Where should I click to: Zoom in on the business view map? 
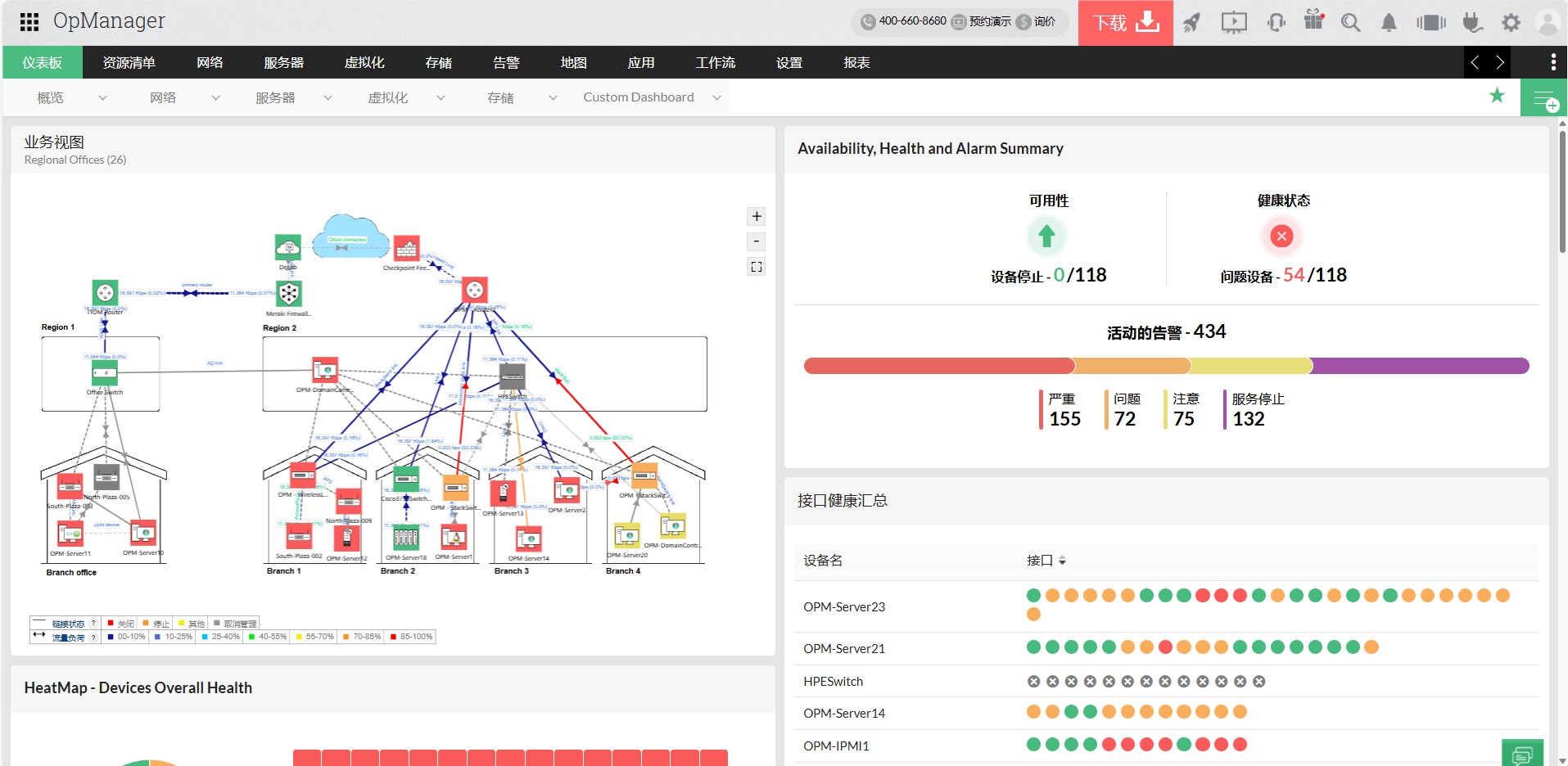point(757,216)
